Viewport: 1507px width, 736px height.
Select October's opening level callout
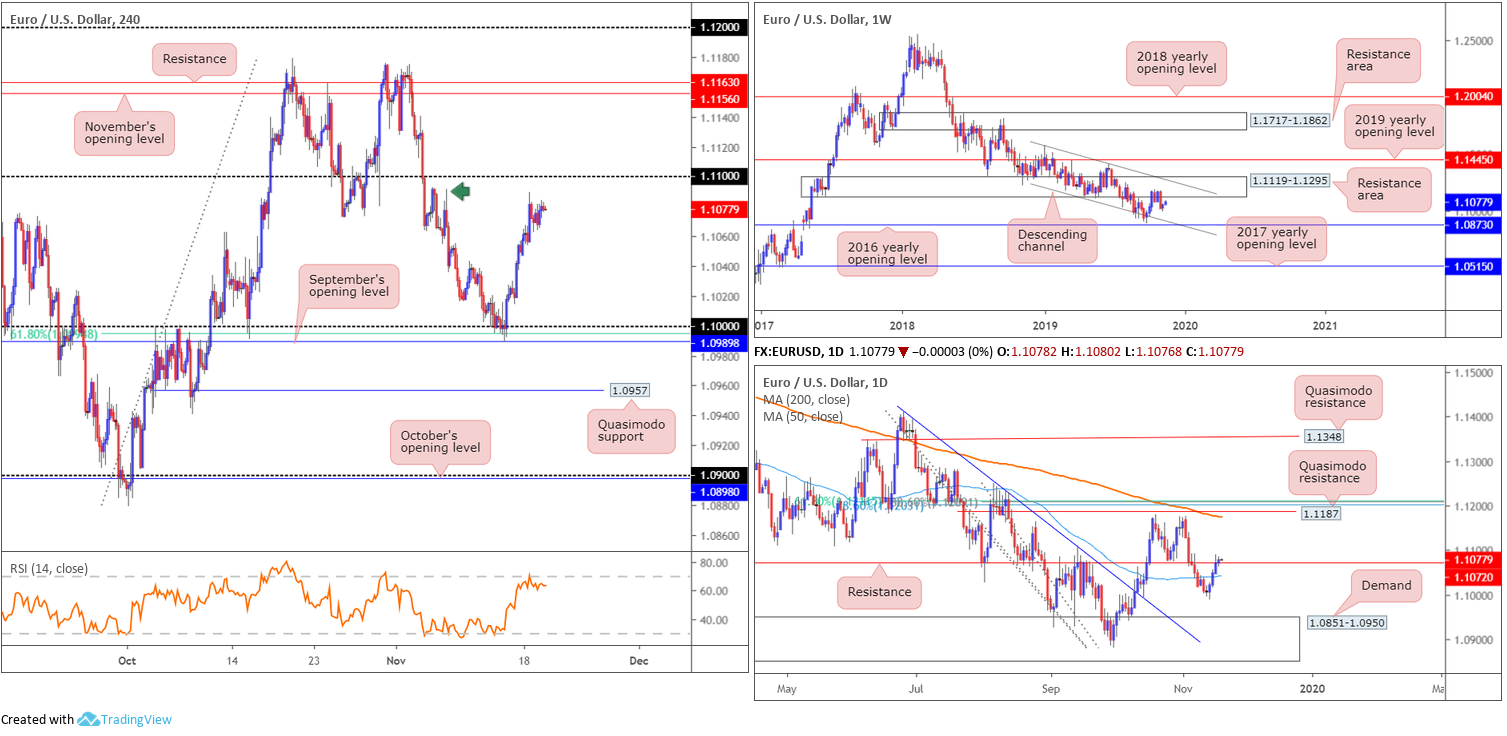click(440, 441)
